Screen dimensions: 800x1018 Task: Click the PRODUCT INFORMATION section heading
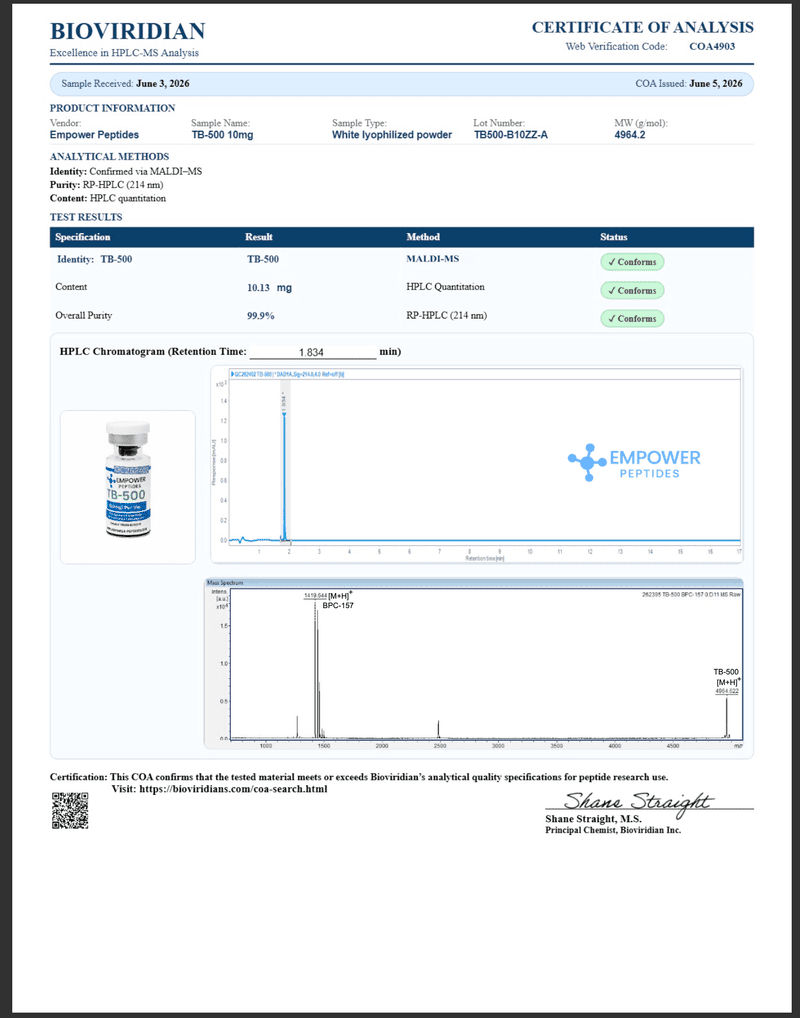tap(112, 108)
